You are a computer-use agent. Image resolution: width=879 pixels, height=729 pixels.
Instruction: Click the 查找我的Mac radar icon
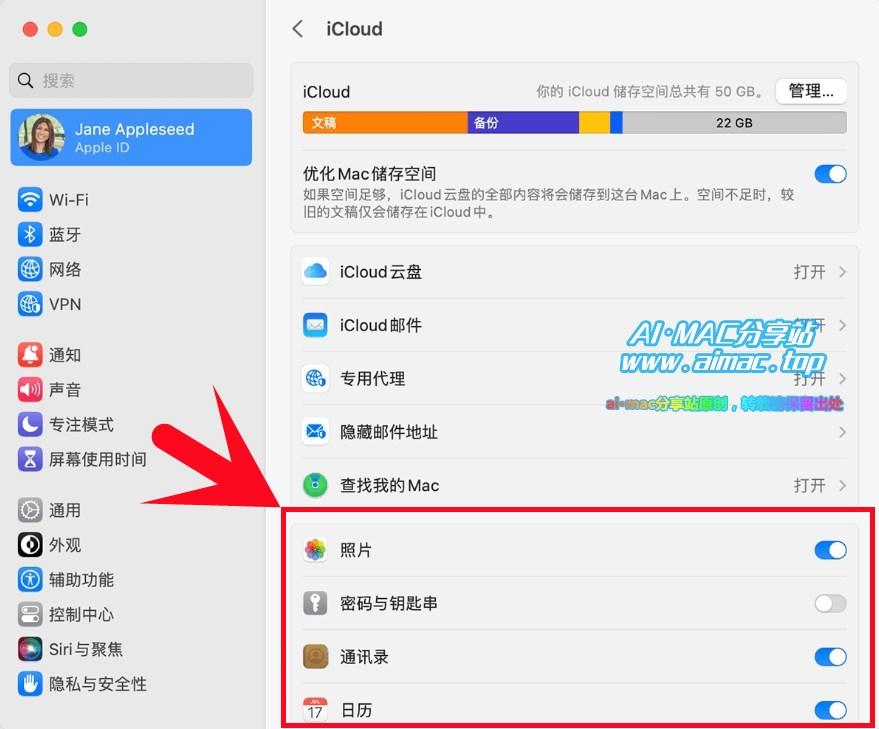click(315, 485)
